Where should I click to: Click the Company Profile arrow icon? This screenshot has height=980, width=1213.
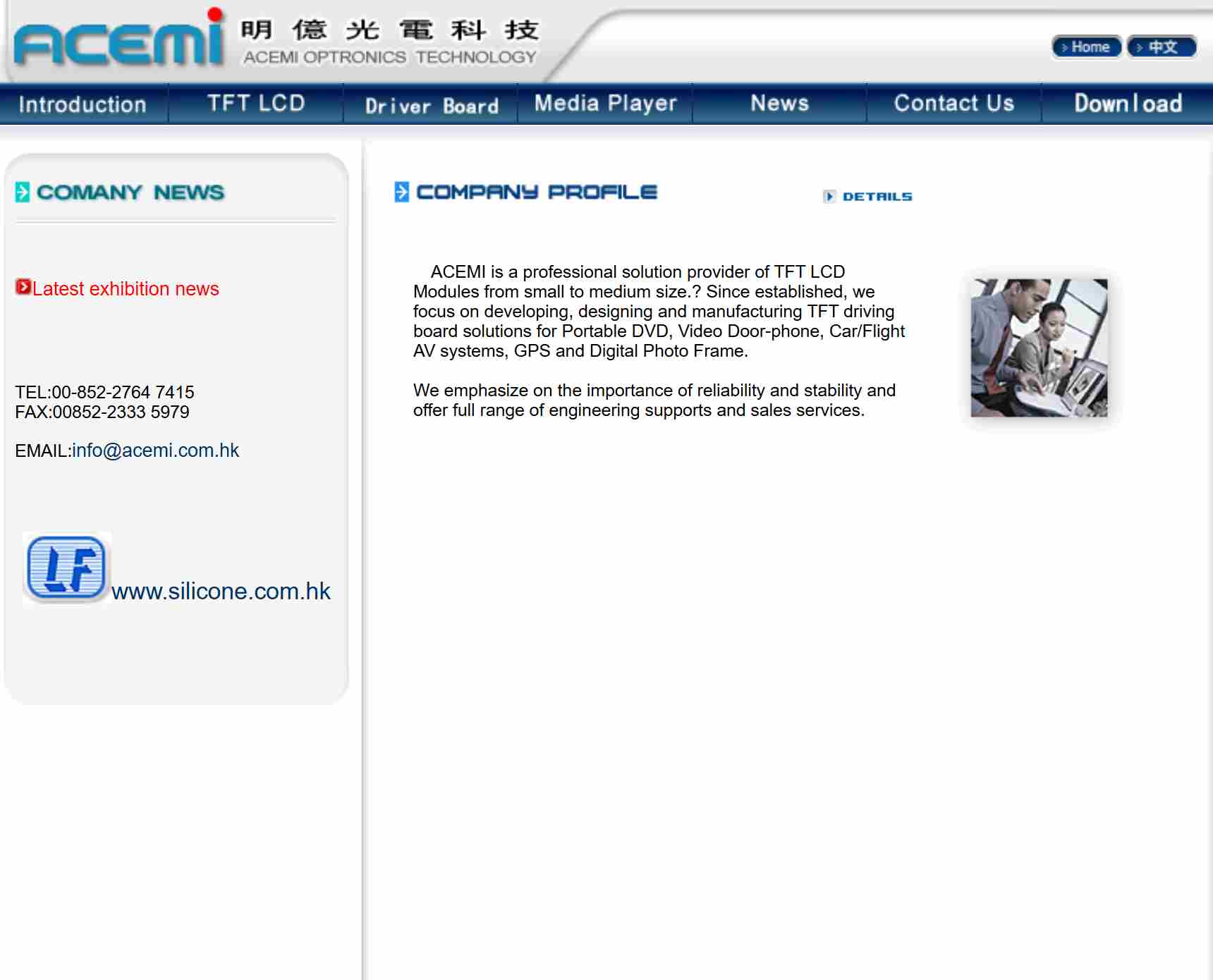coord(401,192)
